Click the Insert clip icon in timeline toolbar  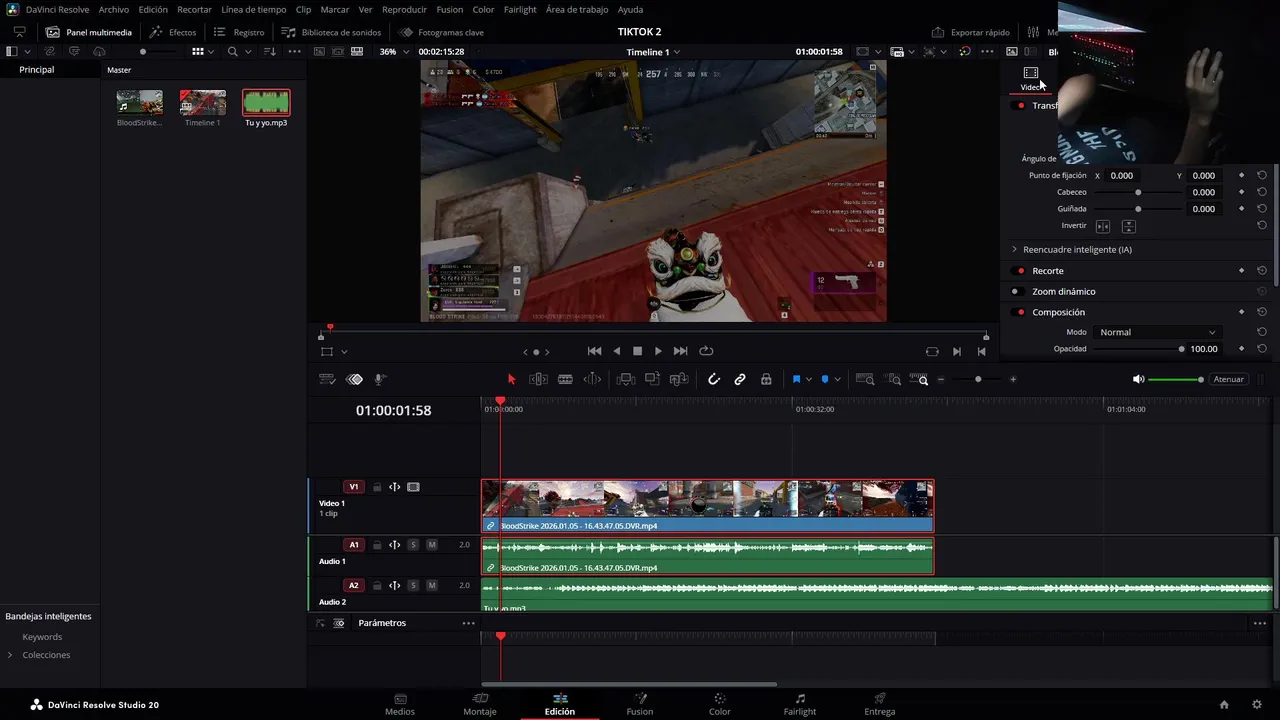coord(626,379)
